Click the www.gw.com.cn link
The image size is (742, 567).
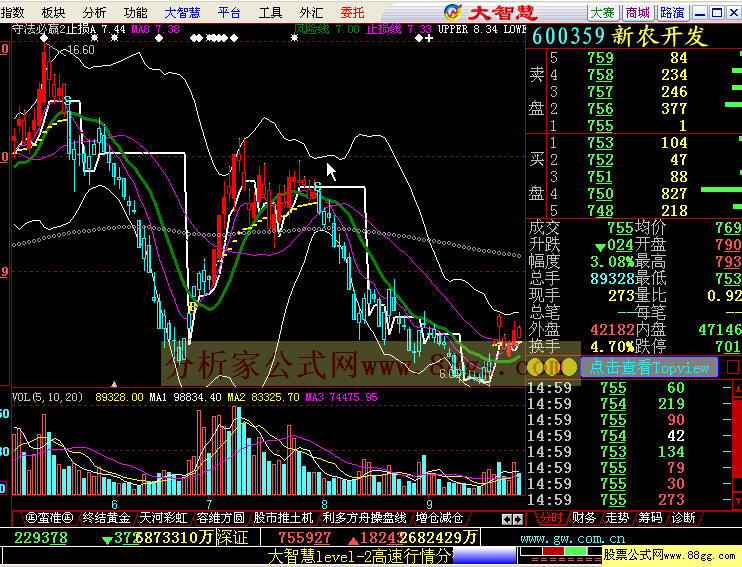point(573,538)
